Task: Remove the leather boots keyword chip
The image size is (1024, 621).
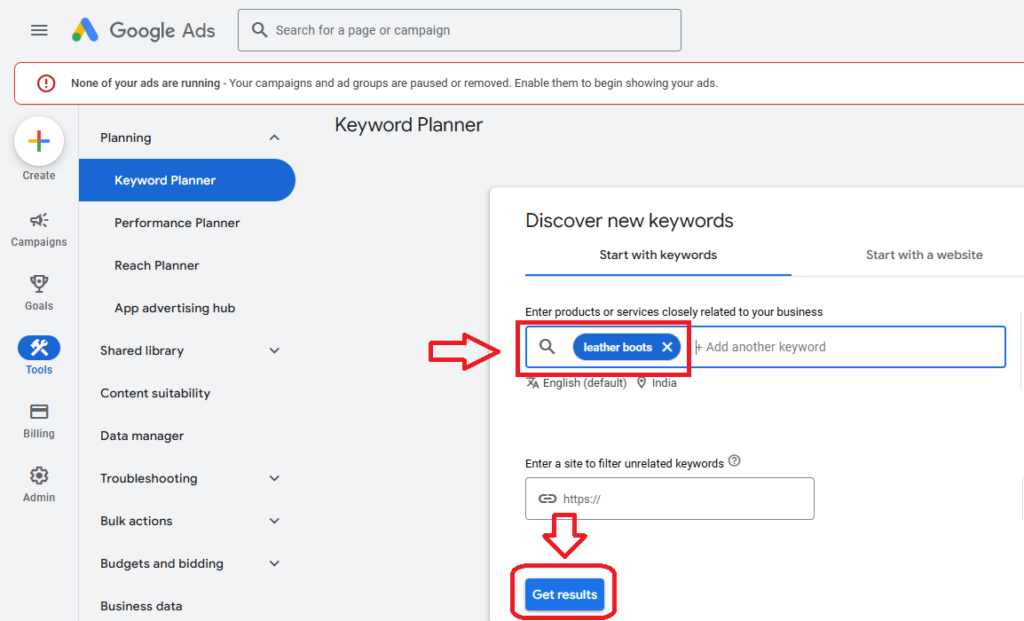Action: coord(667,347)
